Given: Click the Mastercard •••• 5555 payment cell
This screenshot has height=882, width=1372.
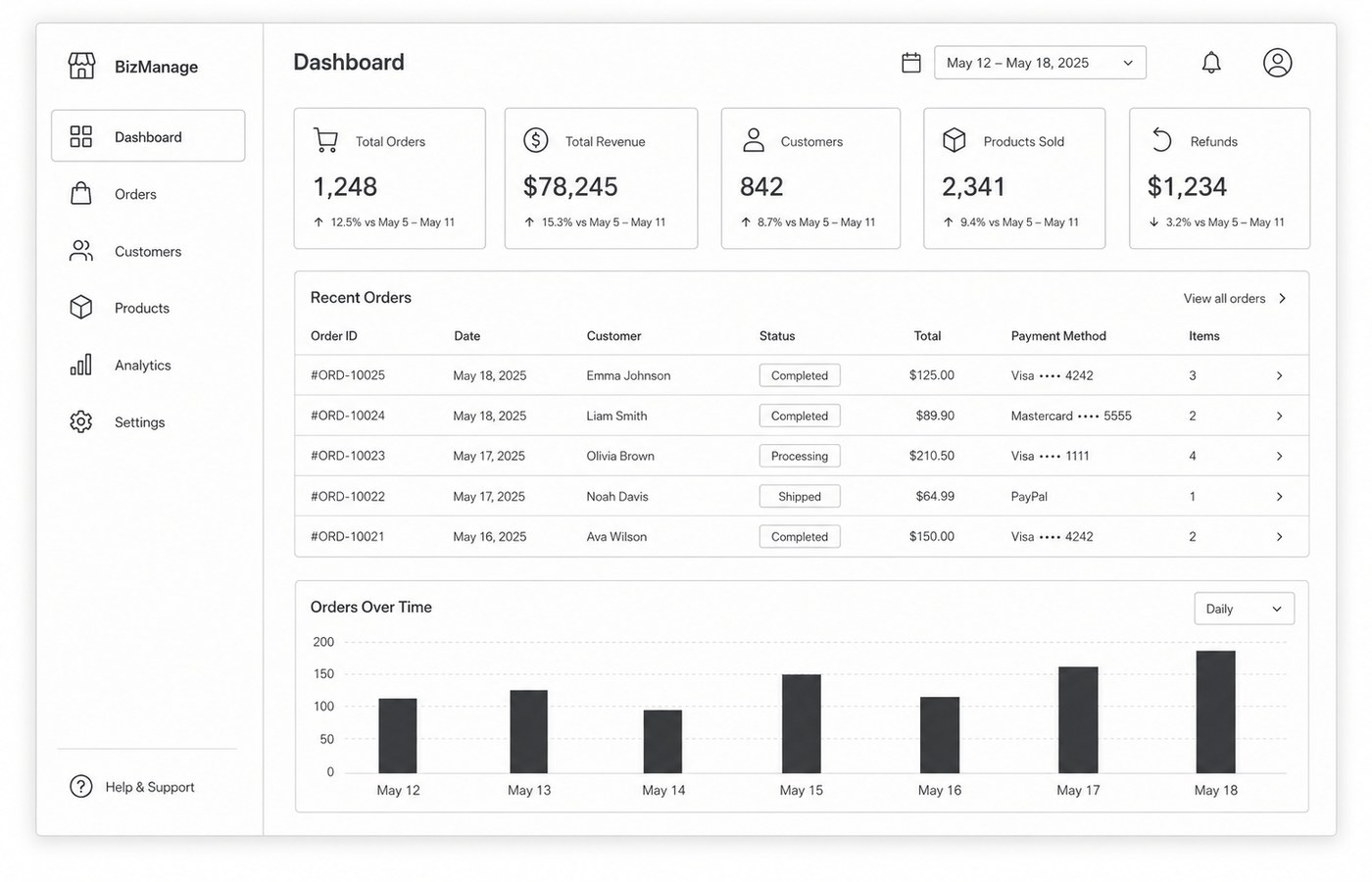Looking at the screenshot, I should (x=1071, y=416).
